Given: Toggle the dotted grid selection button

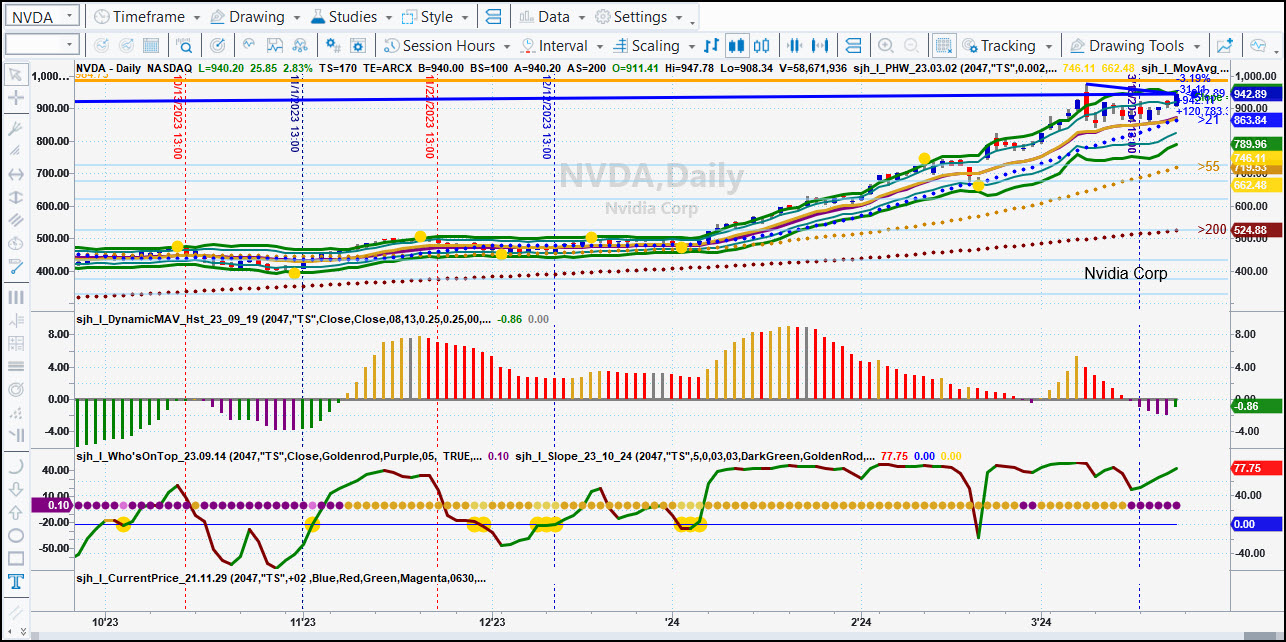Looking at the screenshot, I should (943, 45).
